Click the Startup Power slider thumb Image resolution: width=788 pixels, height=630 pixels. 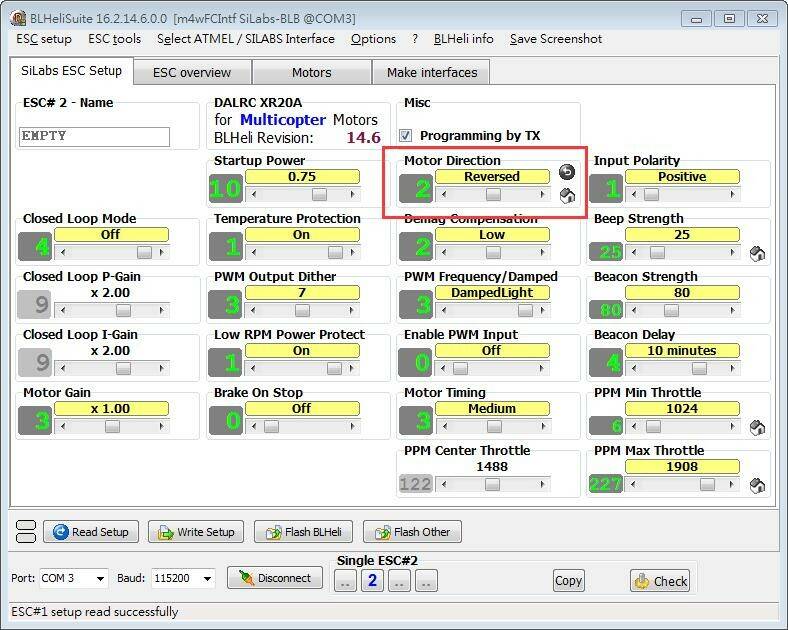point(319,194)
